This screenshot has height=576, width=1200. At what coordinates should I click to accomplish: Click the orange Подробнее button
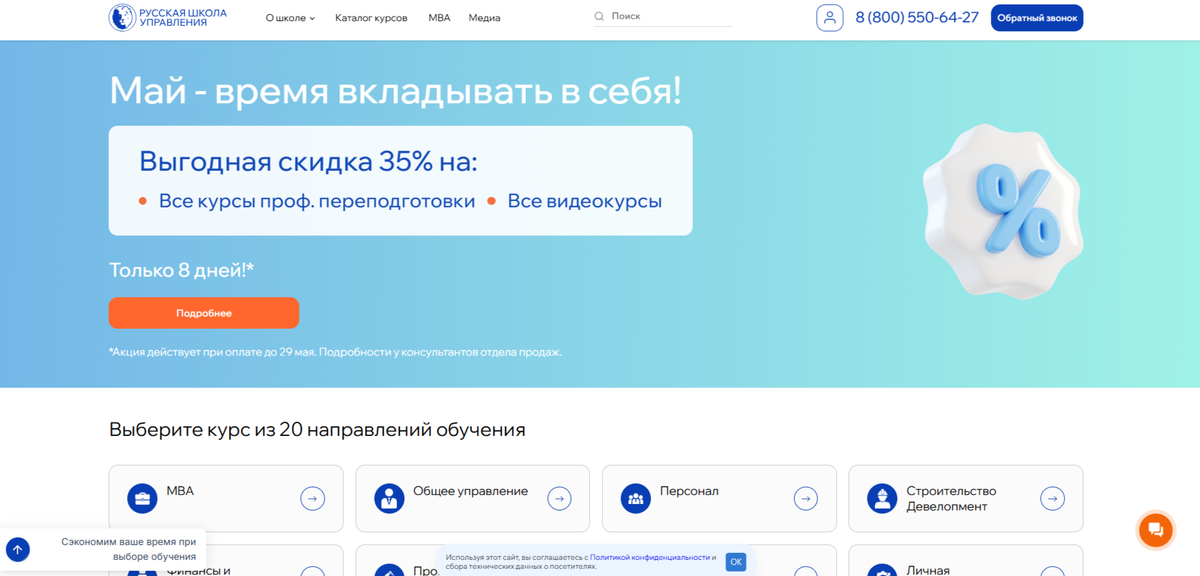tap(204, 313)
